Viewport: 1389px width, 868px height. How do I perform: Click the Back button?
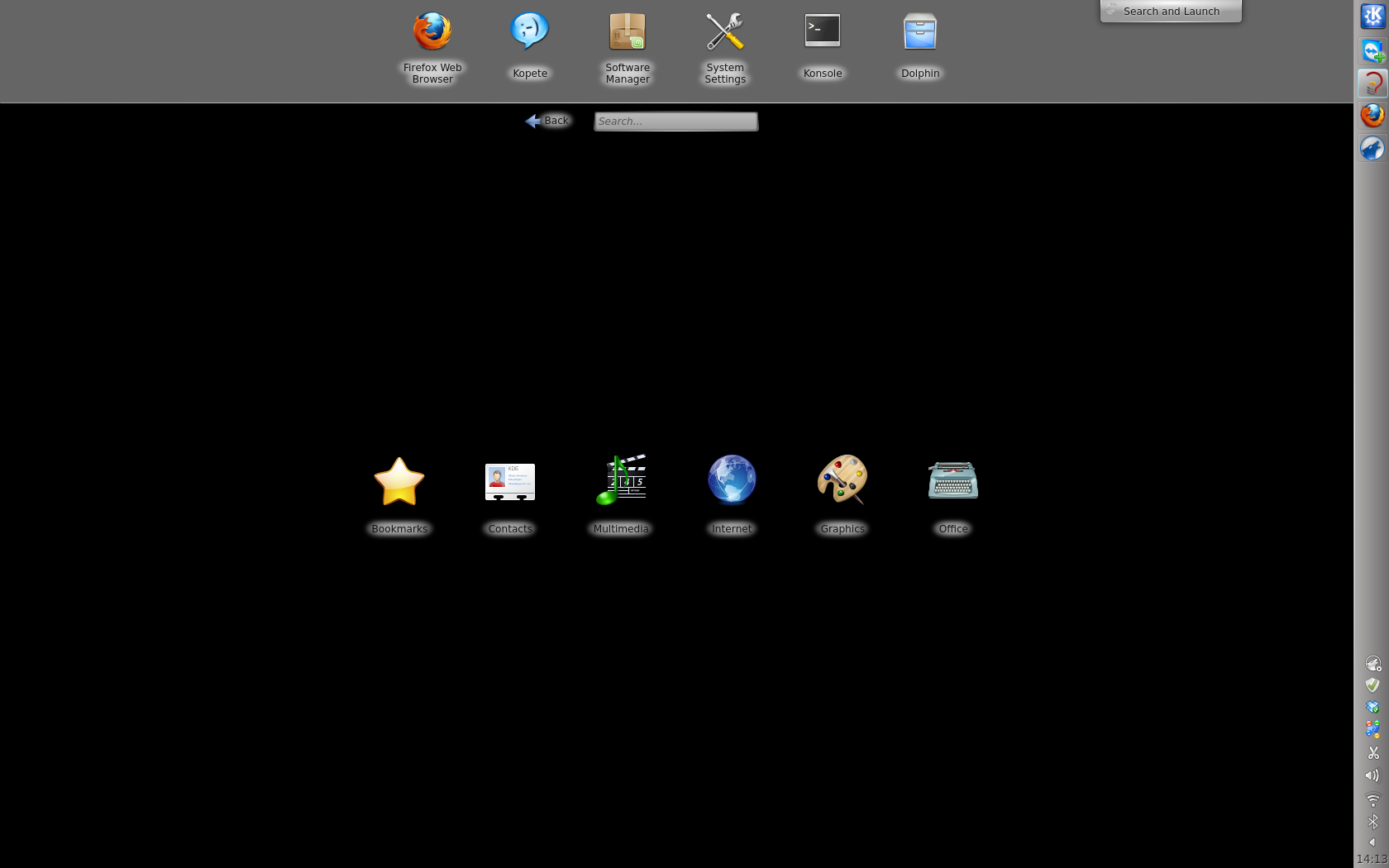tap(547, 121)
